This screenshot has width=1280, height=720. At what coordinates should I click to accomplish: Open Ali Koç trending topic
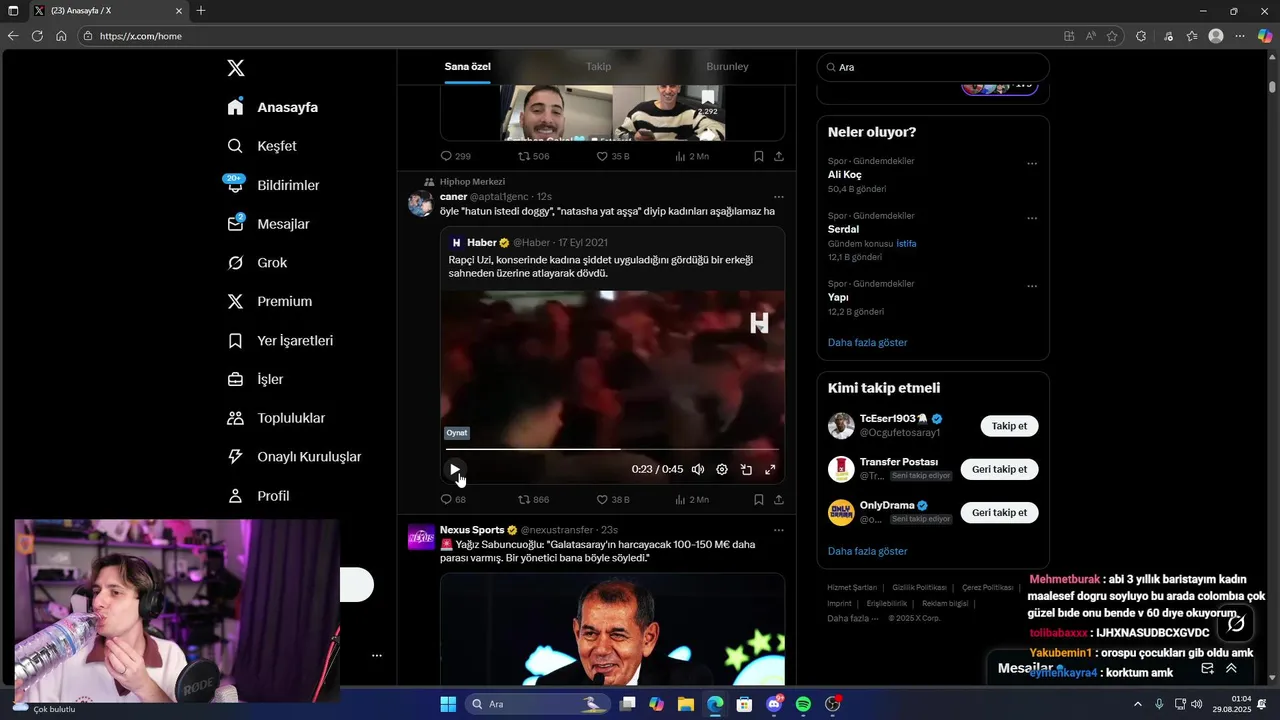point(845,175)
